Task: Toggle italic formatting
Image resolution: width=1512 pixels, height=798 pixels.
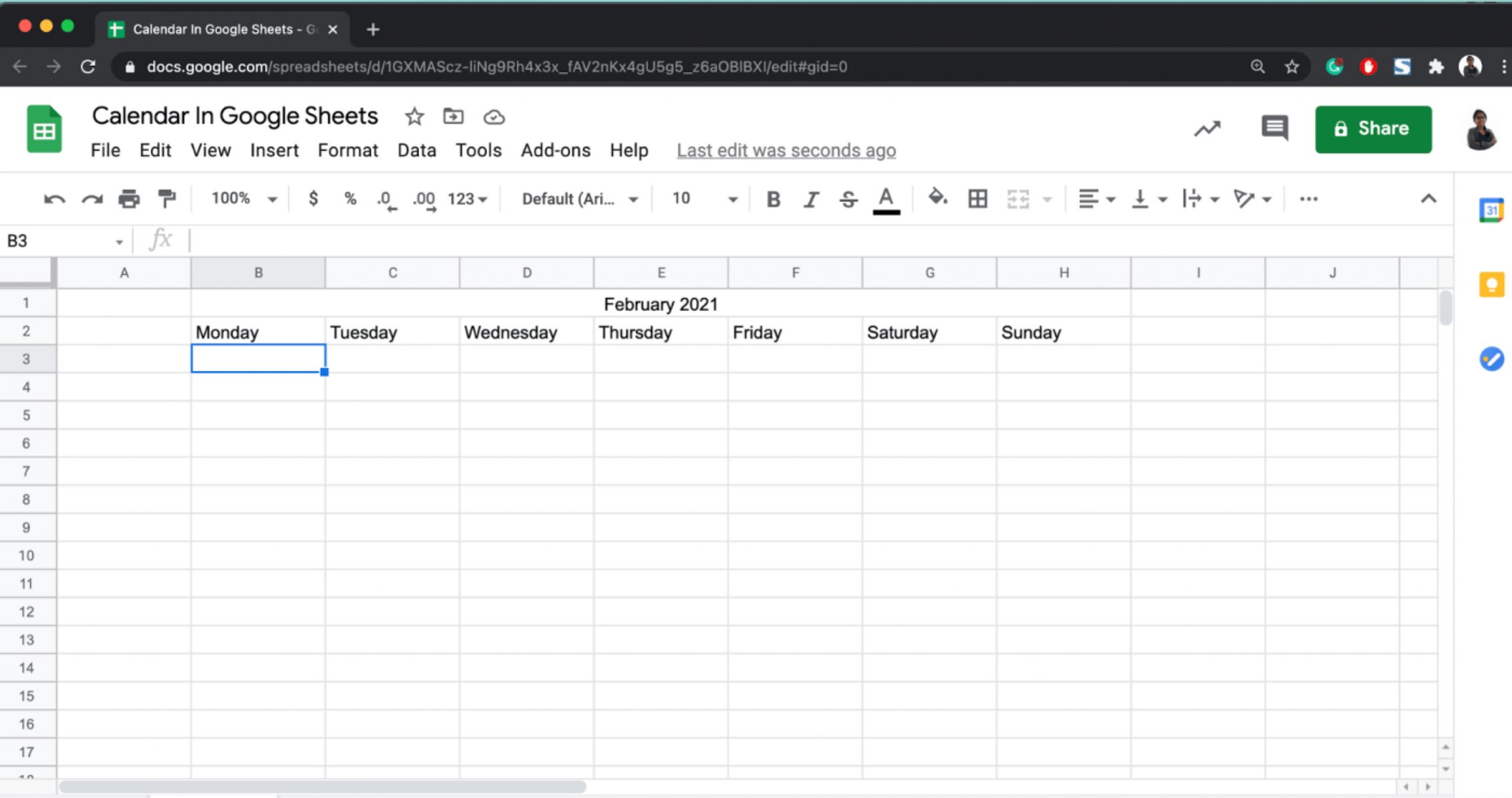Action: click(811, 198)
